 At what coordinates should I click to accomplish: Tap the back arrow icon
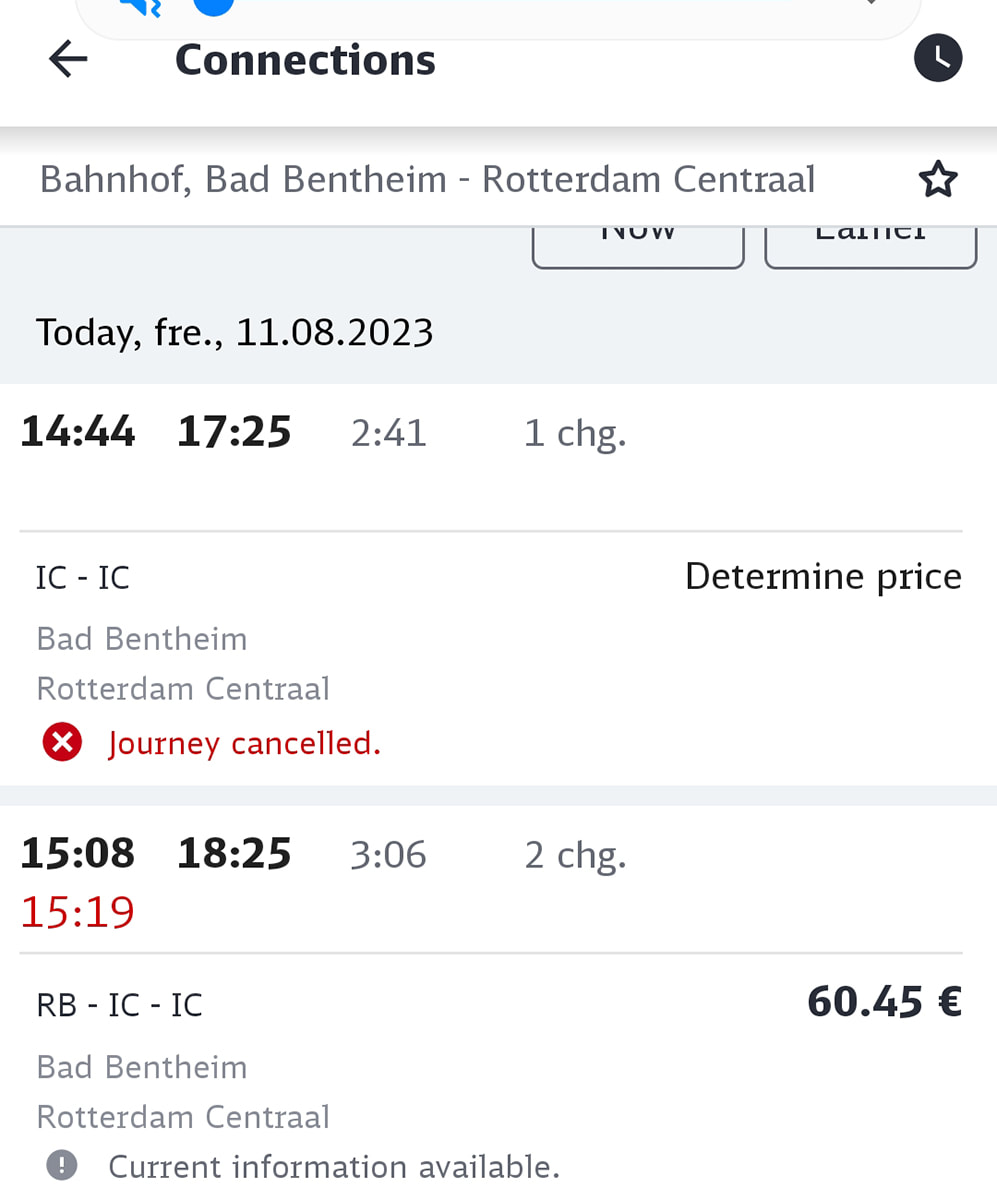68,60
